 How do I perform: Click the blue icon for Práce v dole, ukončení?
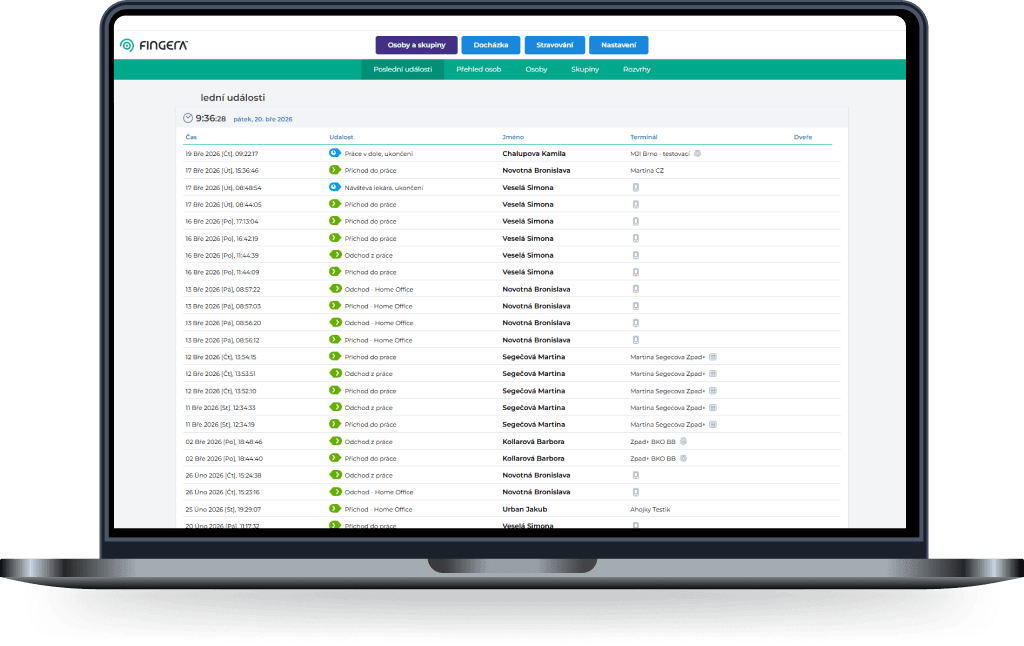335,153
